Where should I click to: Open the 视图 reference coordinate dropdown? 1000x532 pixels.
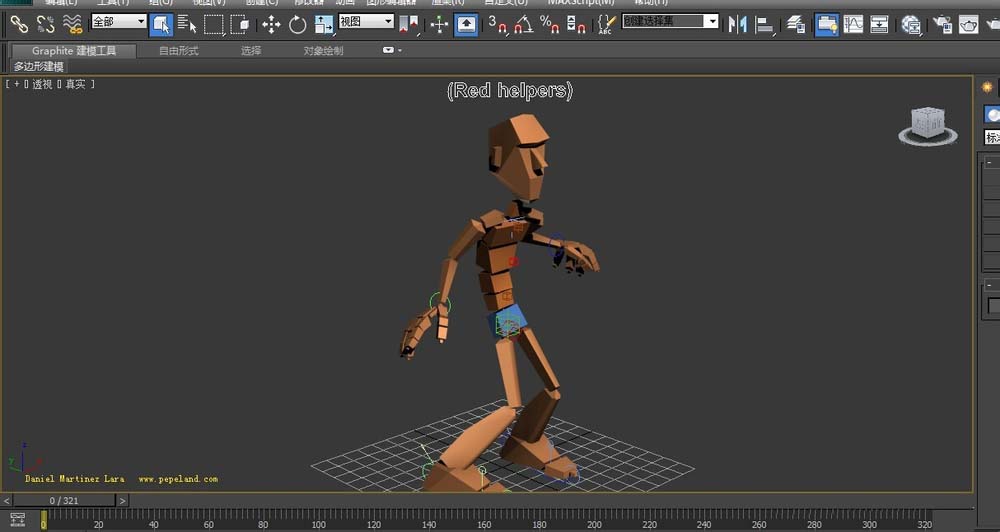tap(364, 21)
